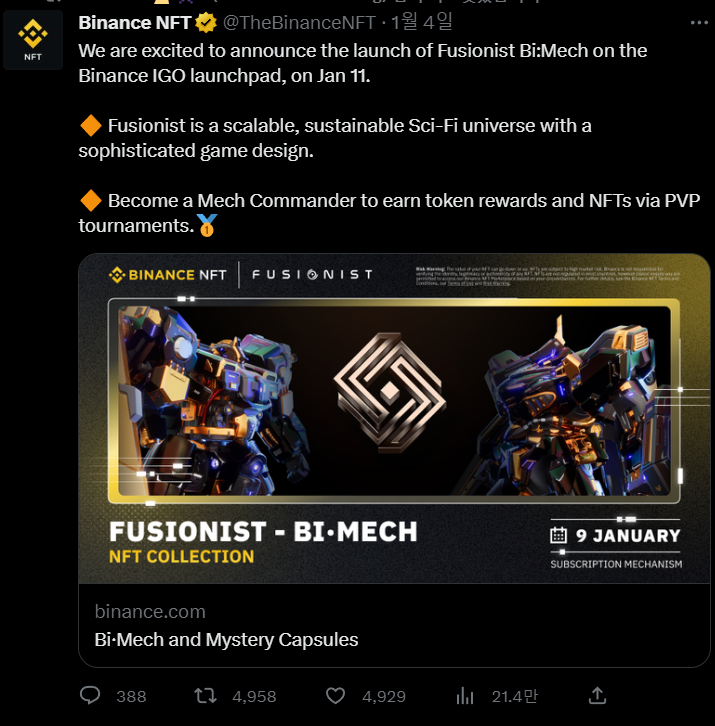Open the three-dot more options menu
The image size is (715, 726).
(x=699, y=23)
